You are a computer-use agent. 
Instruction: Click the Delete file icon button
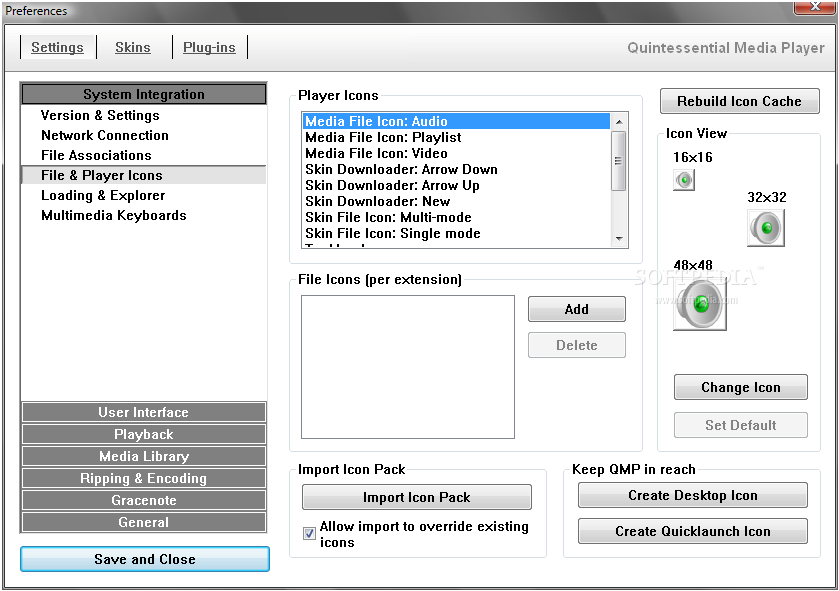tap(576, 346)
